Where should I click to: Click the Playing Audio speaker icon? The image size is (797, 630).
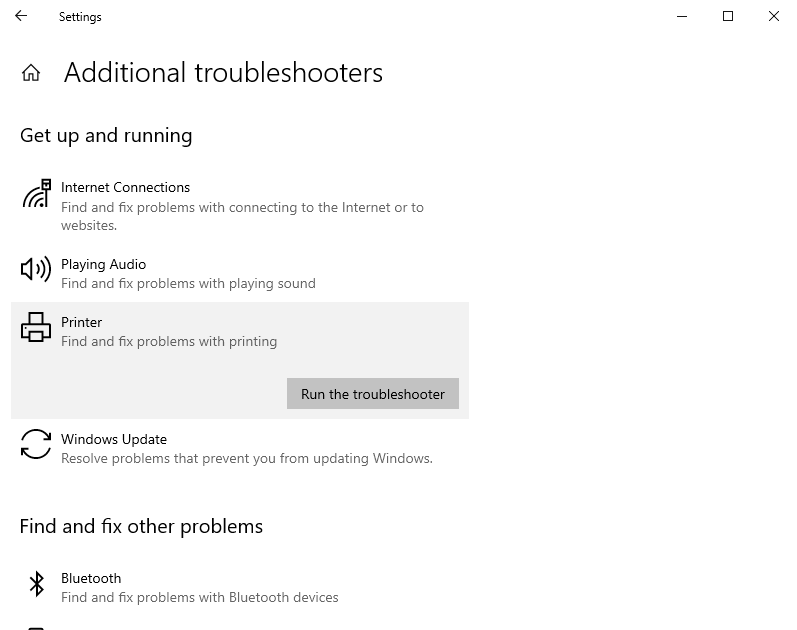point(36,269)
